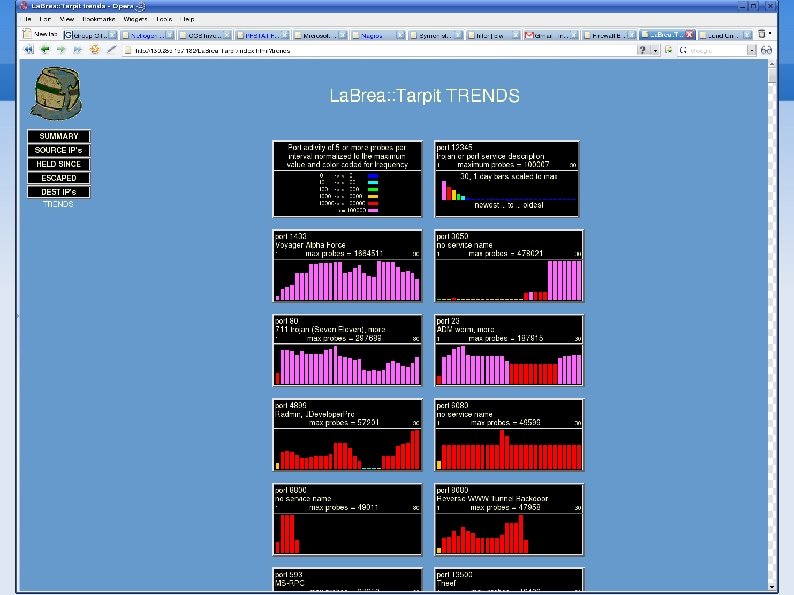Click the glasses view icon
794x595 pixels.
pyautogui.click(x=766, y=50)
